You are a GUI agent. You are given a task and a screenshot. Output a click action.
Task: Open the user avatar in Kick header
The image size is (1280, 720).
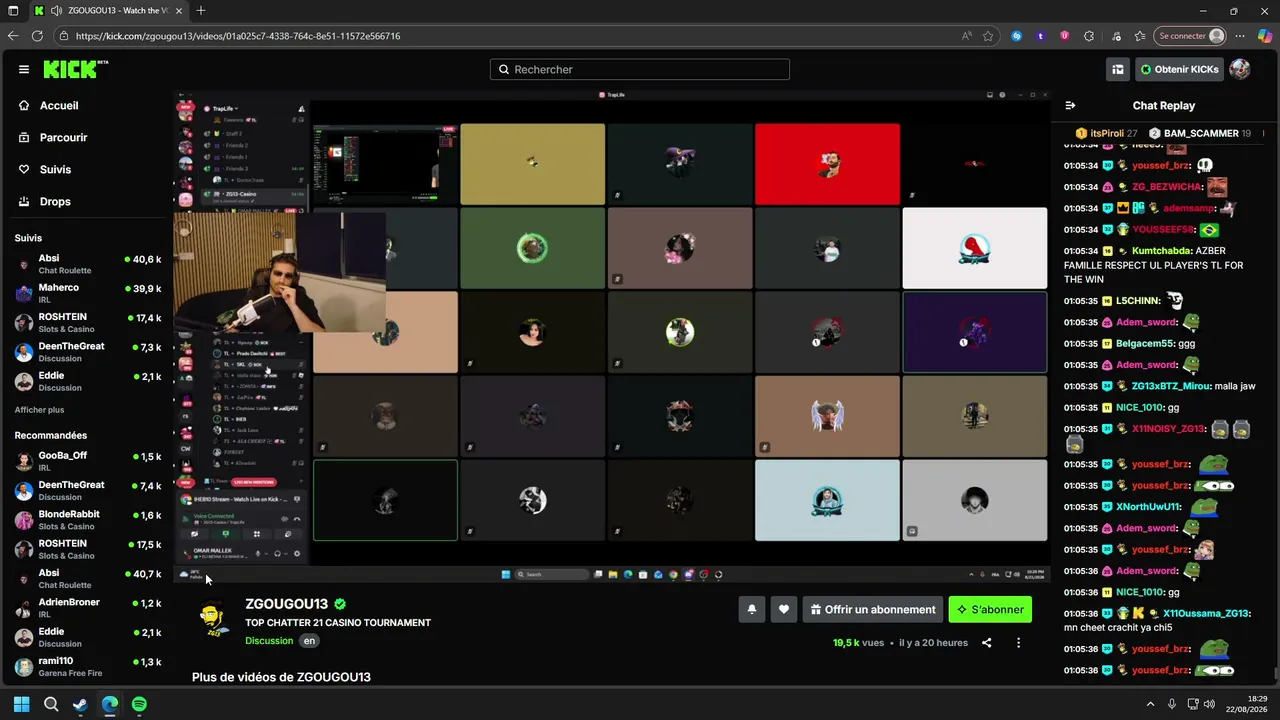[x=1240, y=69]
